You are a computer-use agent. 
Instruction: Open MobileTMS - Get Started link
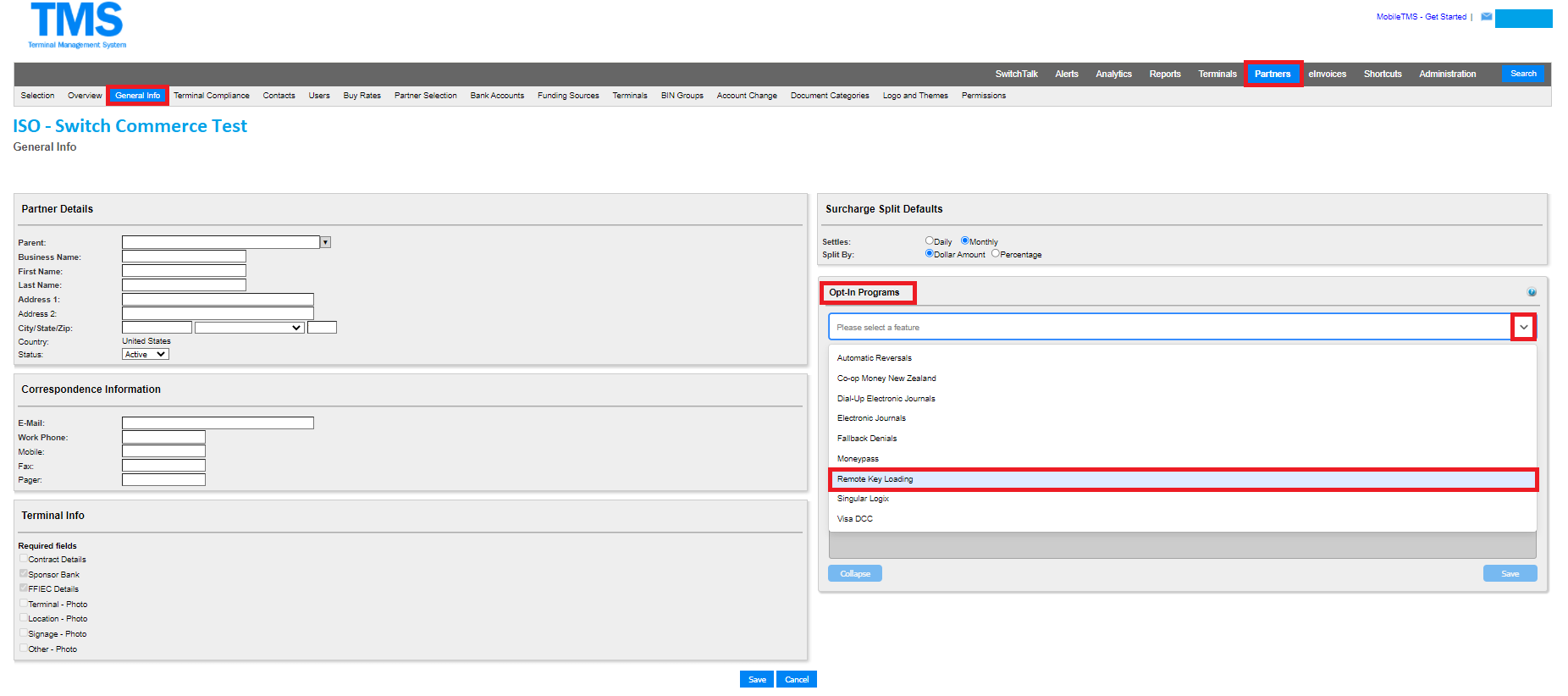(1421, 16)
